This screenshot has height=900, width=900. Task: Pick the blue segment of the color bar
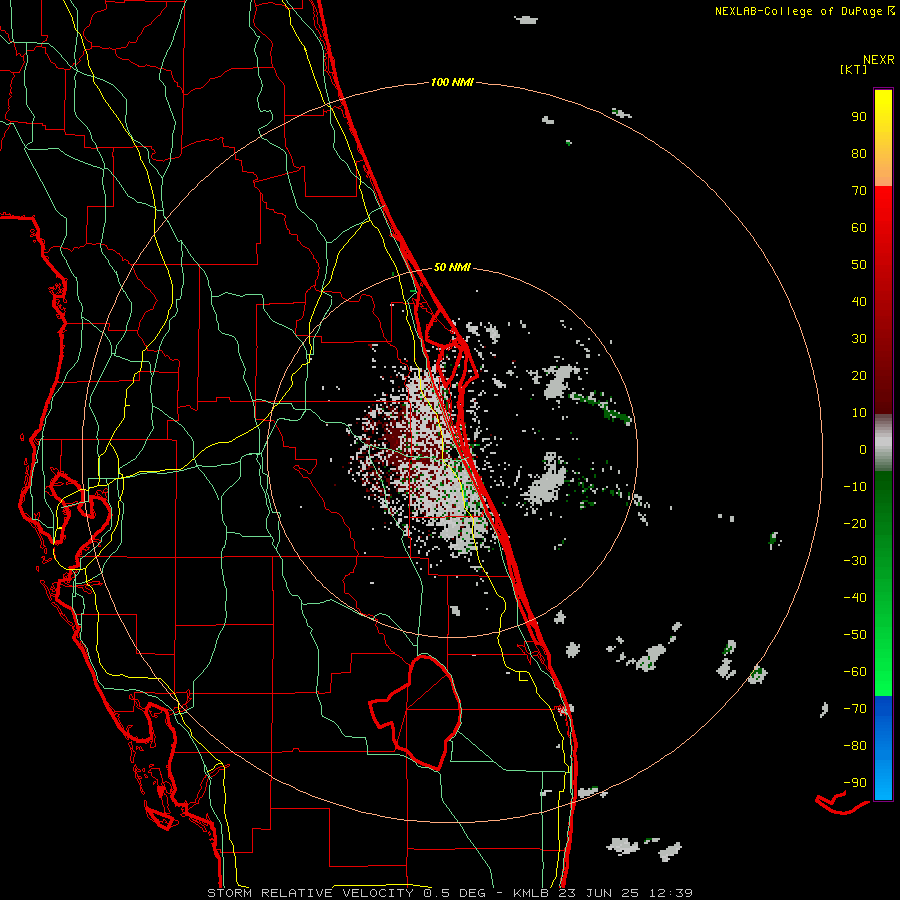coord(883,748)
